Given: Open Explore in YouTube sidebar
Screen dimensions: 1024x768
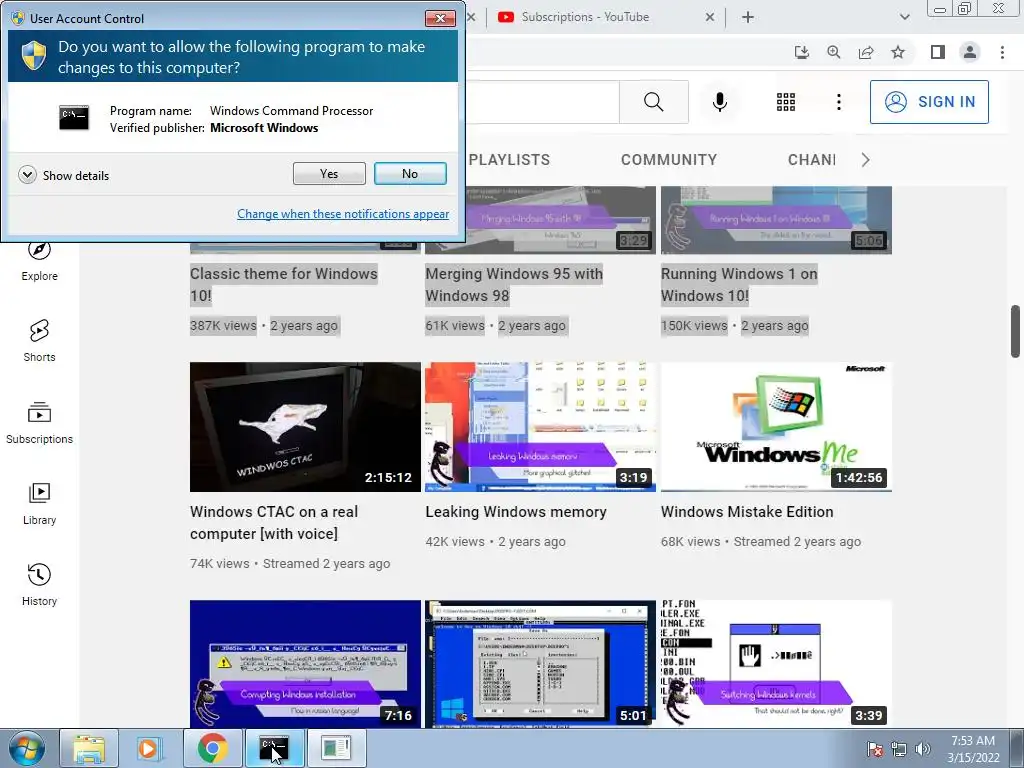Looking at the screenshot, I should pyautogui.click(x=39, y=261).
